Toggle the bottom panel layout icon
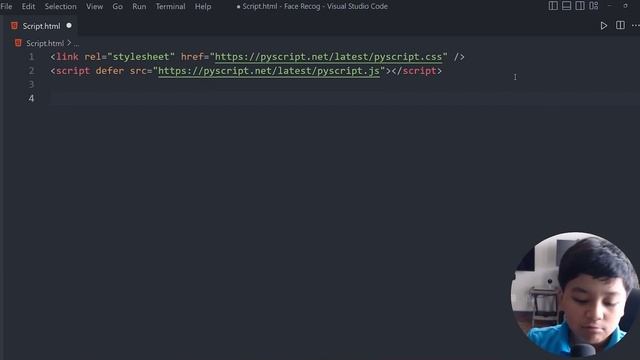Screen dimensions: 640x360 (x=567, y=6)
